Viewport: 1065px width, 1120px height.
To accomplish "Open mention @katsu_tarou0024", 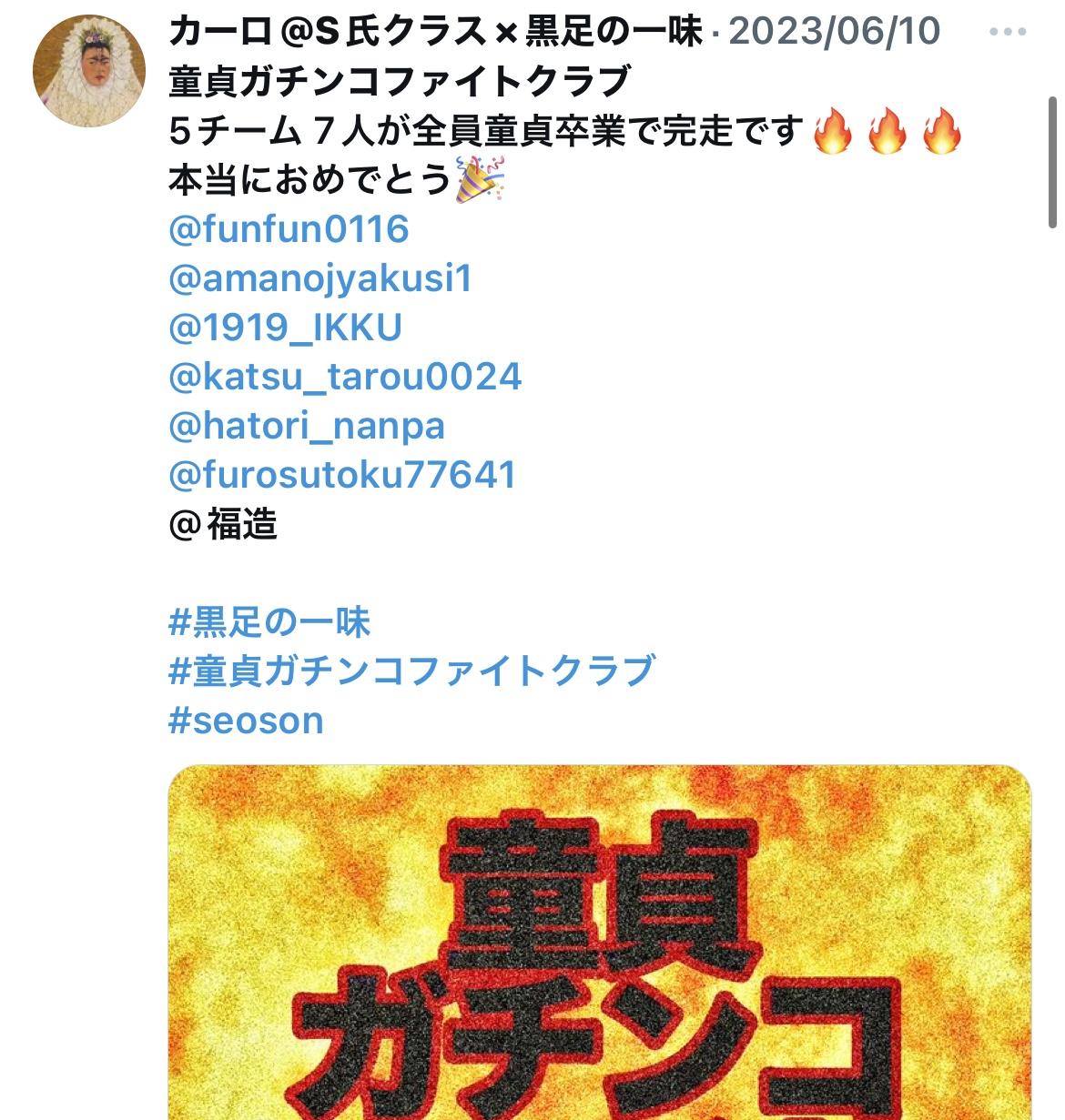I will (x=345, y=377).
